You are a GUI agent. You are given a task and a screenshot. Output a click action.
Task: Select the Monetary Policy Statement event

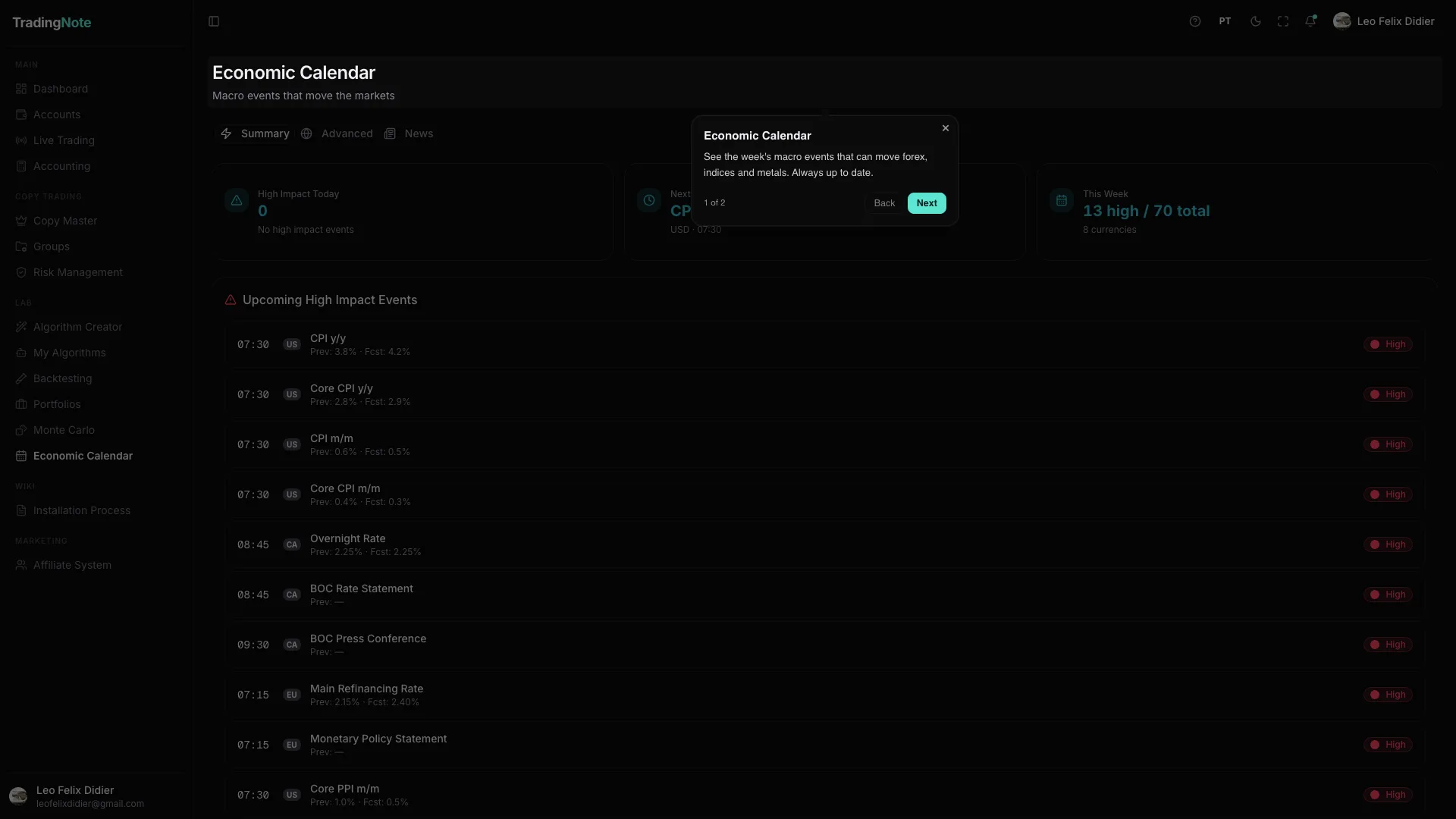[824, 745]
